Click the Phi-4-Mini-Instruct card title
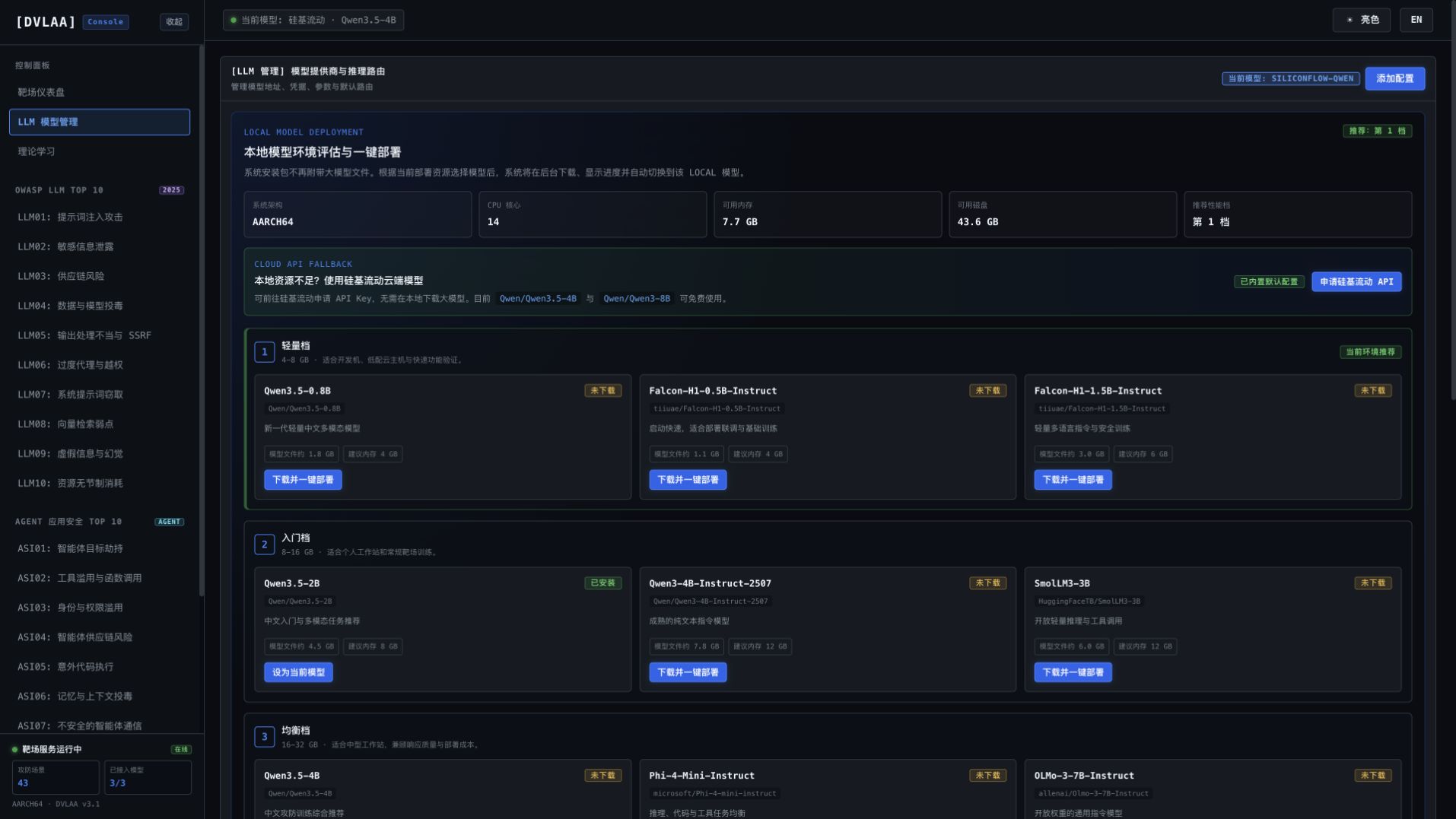Viewport: 1456px width, 819px height. click(x=701, y=776)
